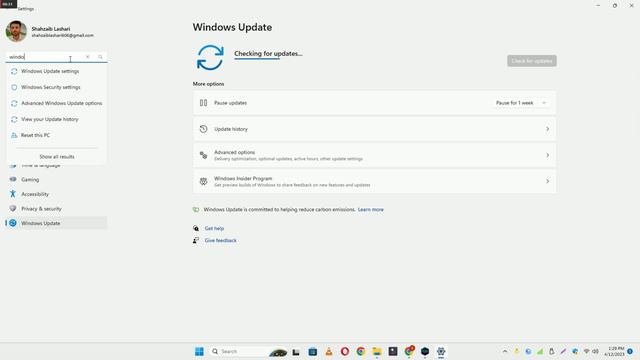
Task: Open Opera browser from the taskbar
Action: click(x=344, y=351)
